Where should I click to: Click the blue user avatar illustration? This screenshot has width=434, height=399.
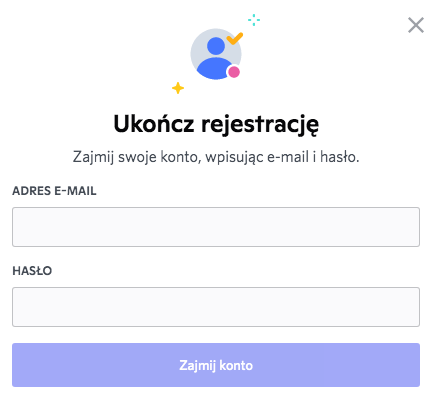pyautogui.click(x=216, y=54)
